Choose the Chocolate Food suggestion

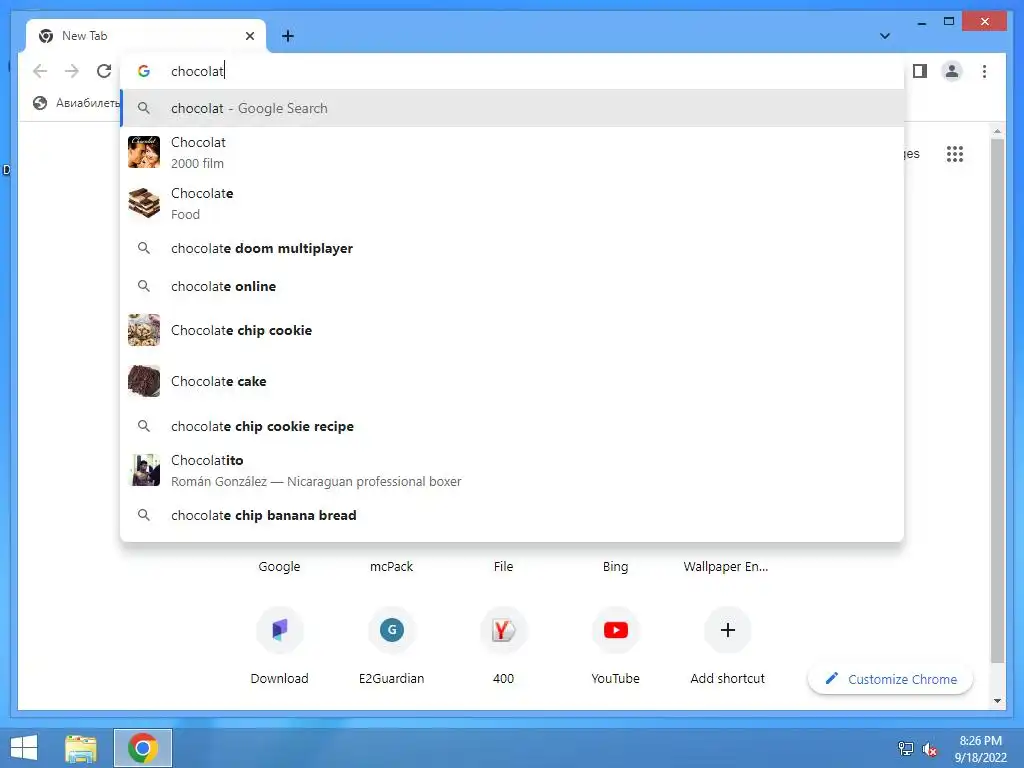coord(512,203)
